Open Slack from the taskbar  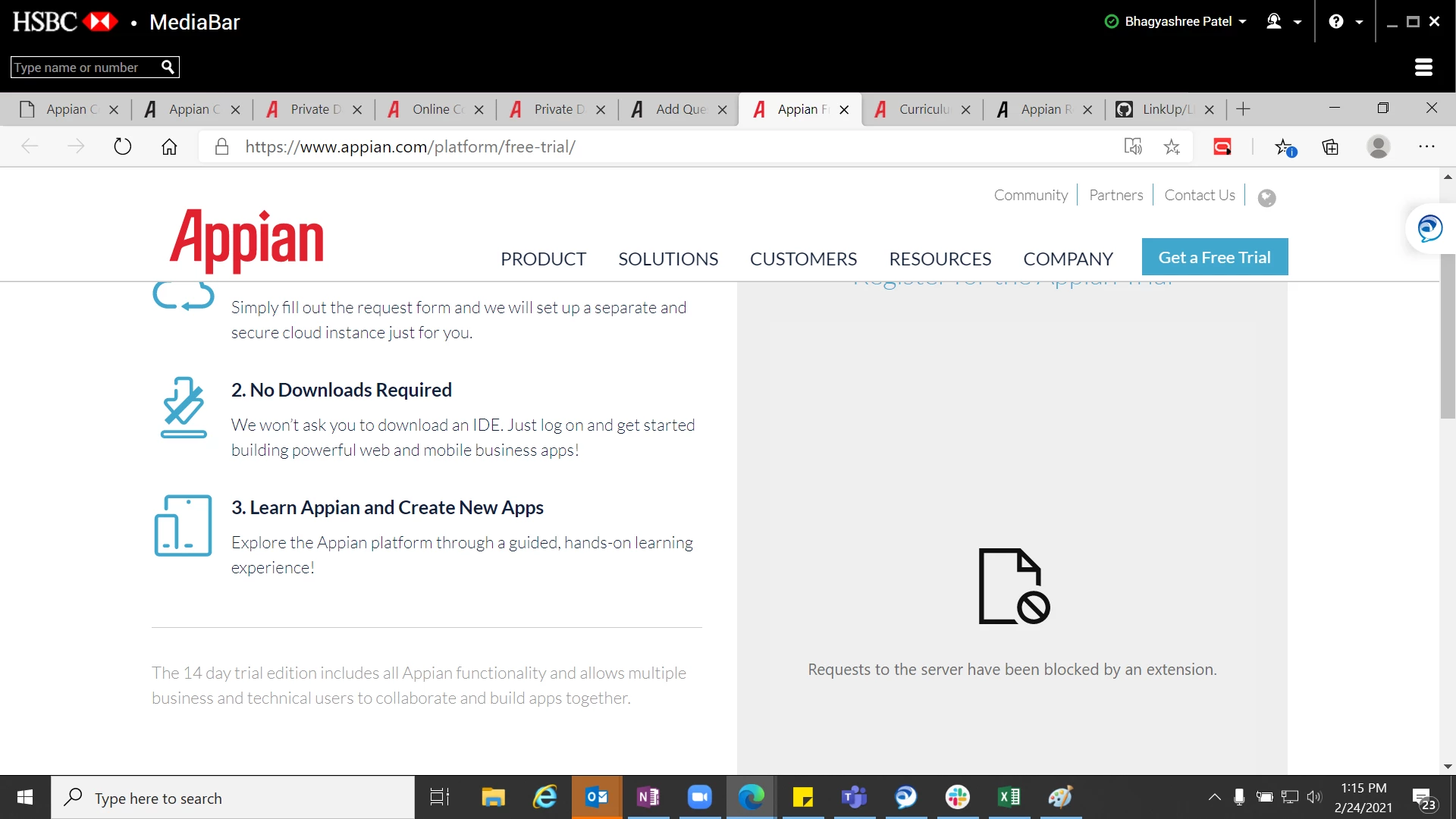coord(957,797)
